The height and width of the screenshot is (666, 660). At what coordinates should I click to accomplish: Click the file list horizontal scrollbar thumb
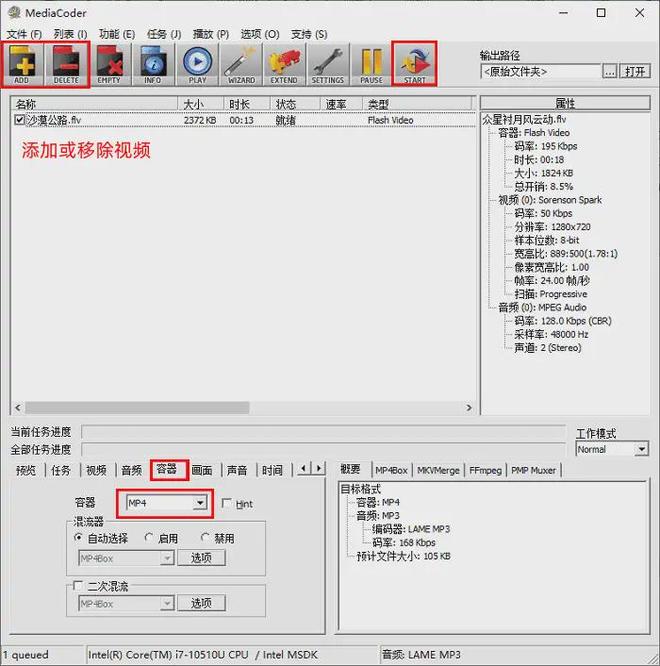(137, 408)
